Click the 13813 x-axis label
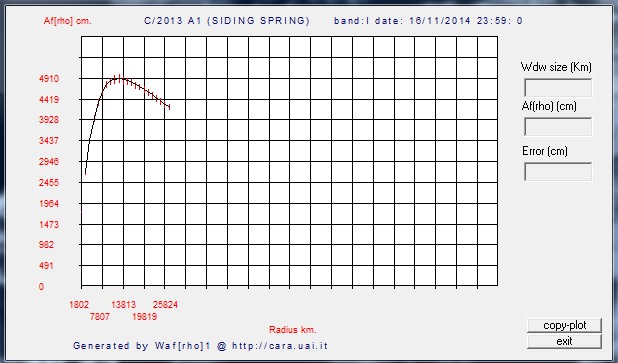Screen dimensions: 618x363 click(123, 305)
